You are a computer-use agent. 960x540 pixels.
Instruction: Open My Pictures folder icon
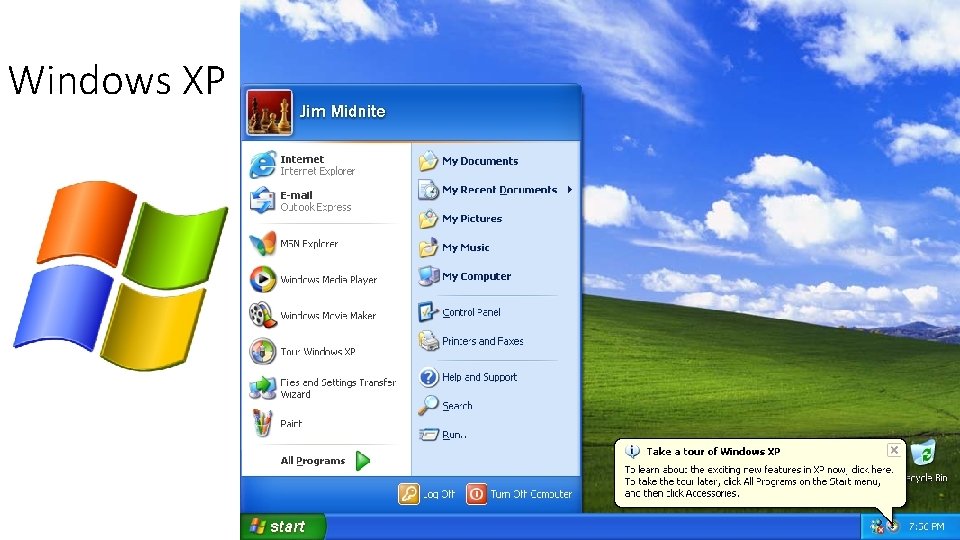429,219
